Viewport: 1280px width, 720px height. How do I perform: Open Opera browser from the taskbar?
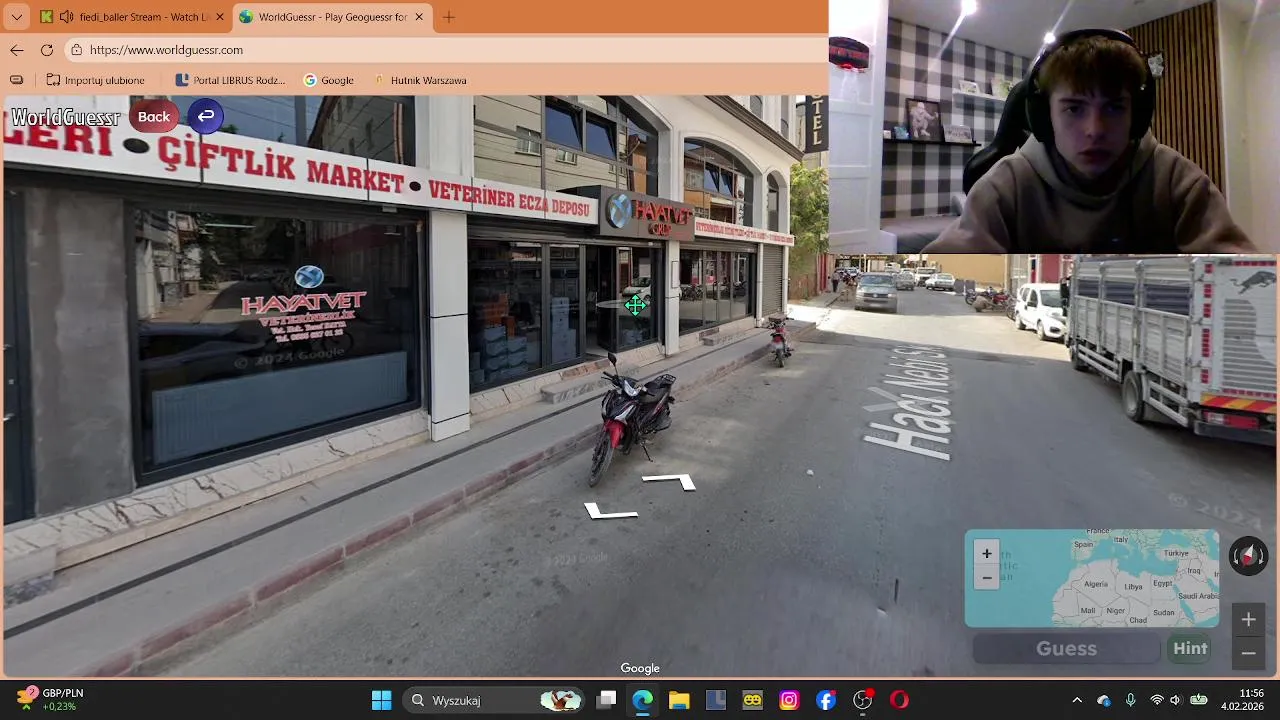[899, 700]
